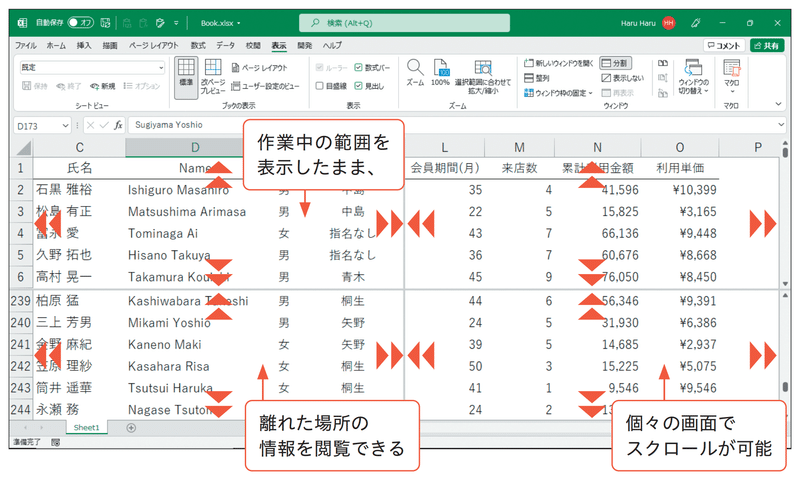Click the top pane's vertical scroll thumb
The width and height of the screenshot is (800, 477).
[785, 152]
